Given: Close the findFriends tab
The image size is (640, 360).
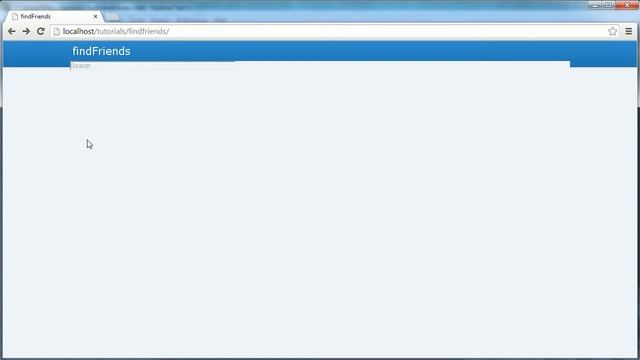Looking at the screenshot, I should (96, 16).
